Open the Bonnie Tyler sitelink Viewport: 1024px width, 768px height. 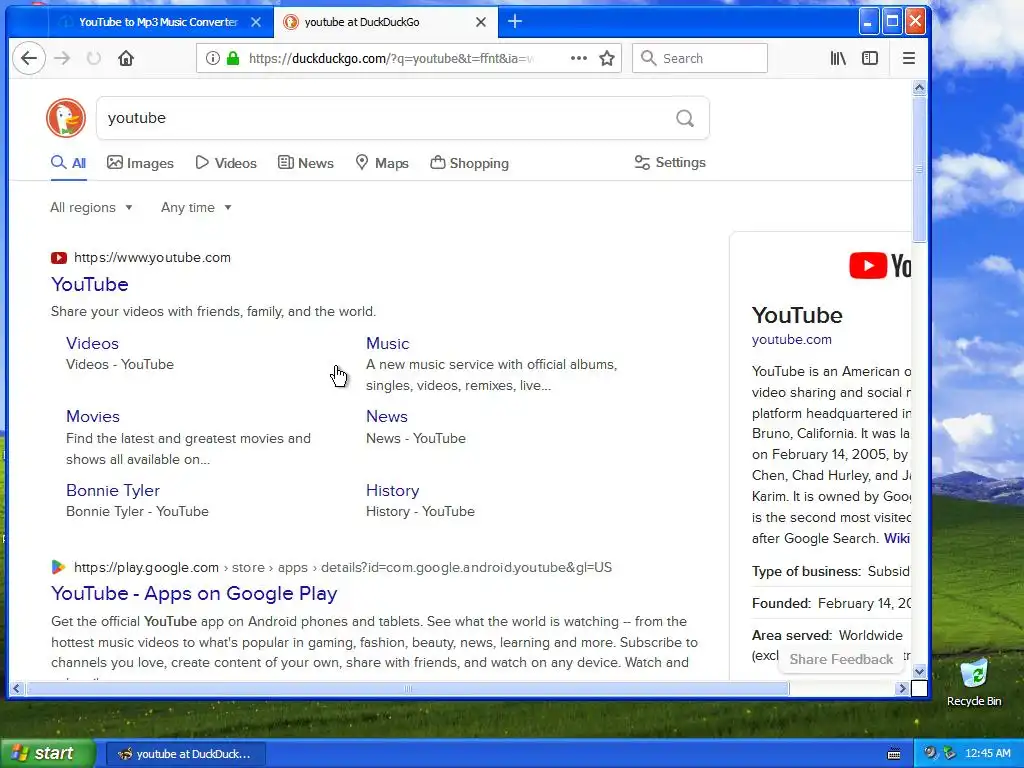tap(112, 490)
